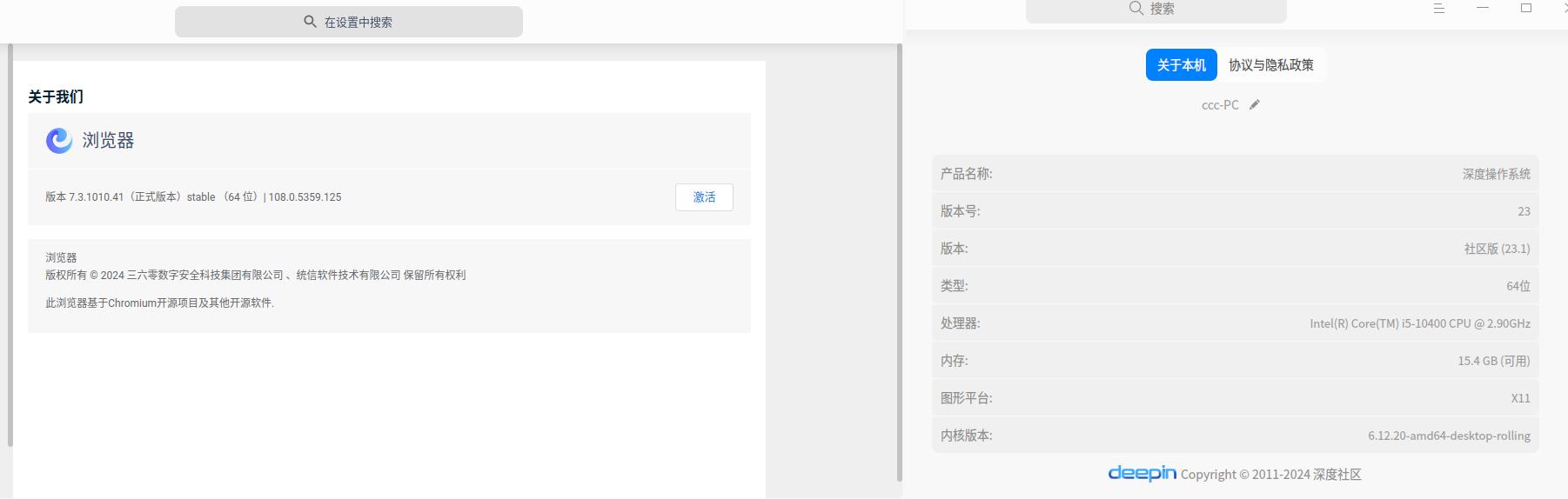This screenshot has height=499, width=1568.
Task: Click the right scrollbar in browser settings
Action: click(899, 263)
